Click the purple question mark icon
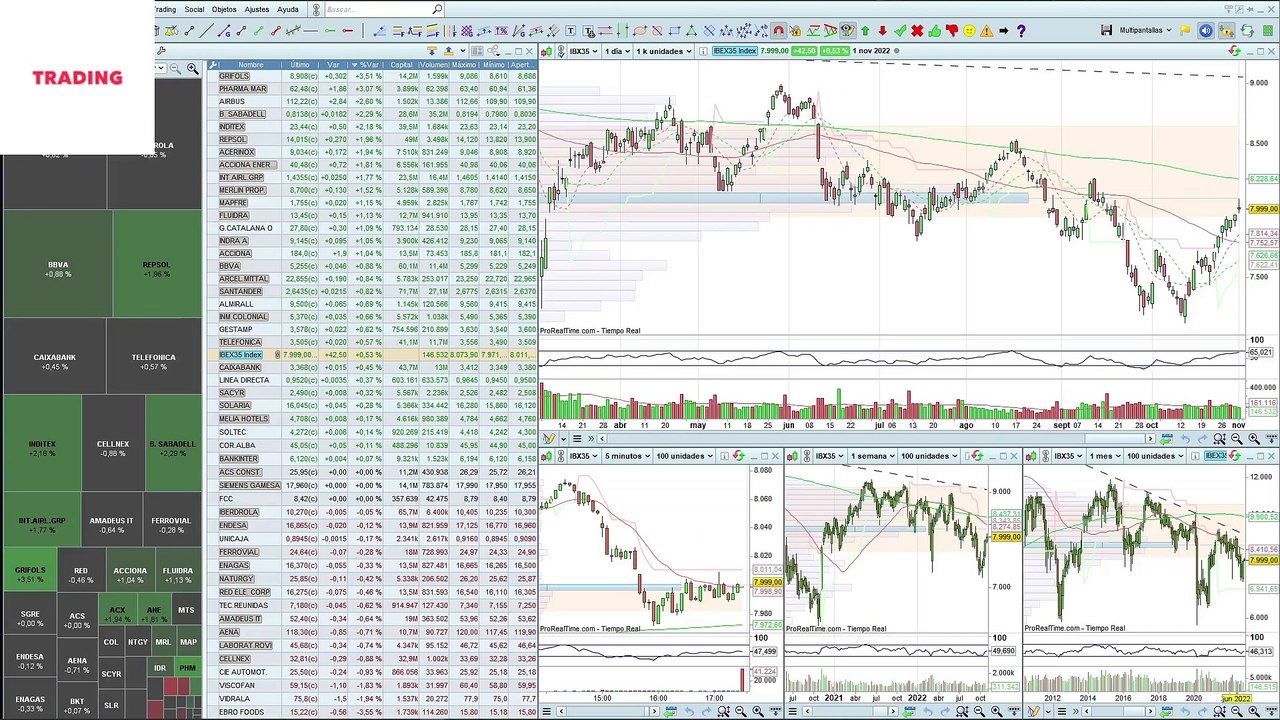This screenshot has height=720, width=1280. click(1021, 31)
